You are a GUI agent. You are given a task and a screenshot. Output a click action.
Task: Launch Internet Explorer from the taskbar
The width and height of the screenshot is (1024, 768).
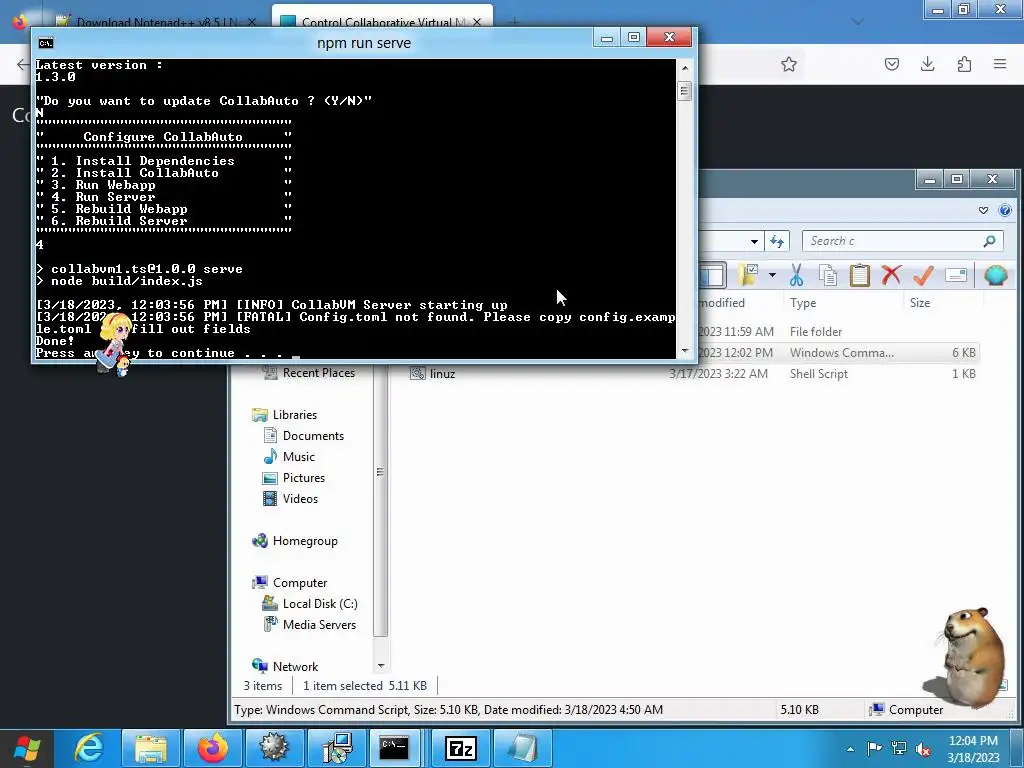[89, 748]
